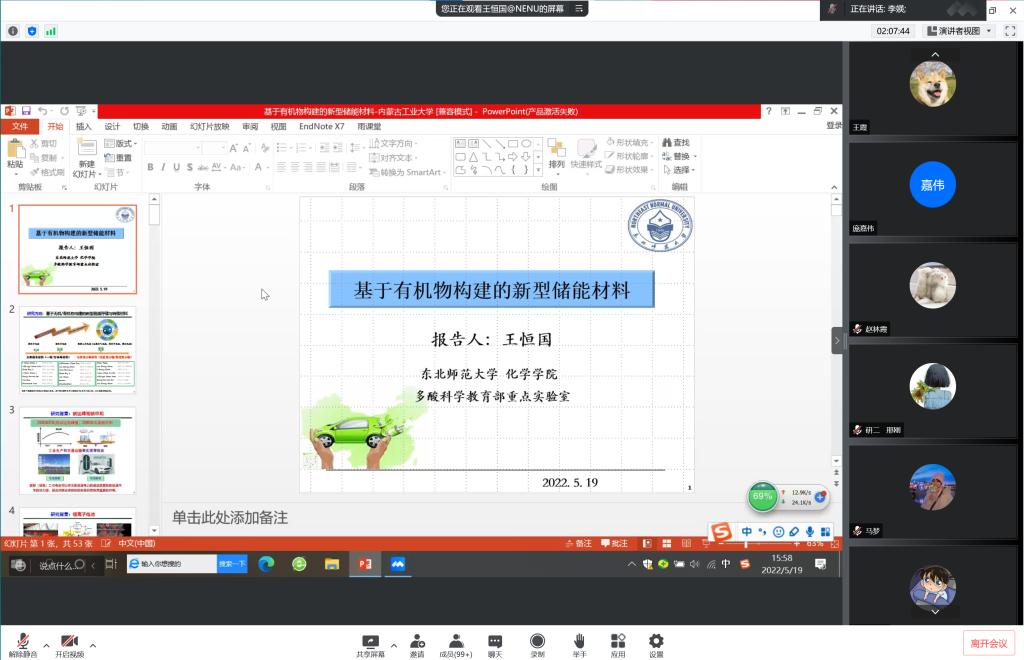Image resolution: width=1024 pixels, height=660 pixels.
Task: Switch to the Insert ribbon tab
Action: point(84,127)
